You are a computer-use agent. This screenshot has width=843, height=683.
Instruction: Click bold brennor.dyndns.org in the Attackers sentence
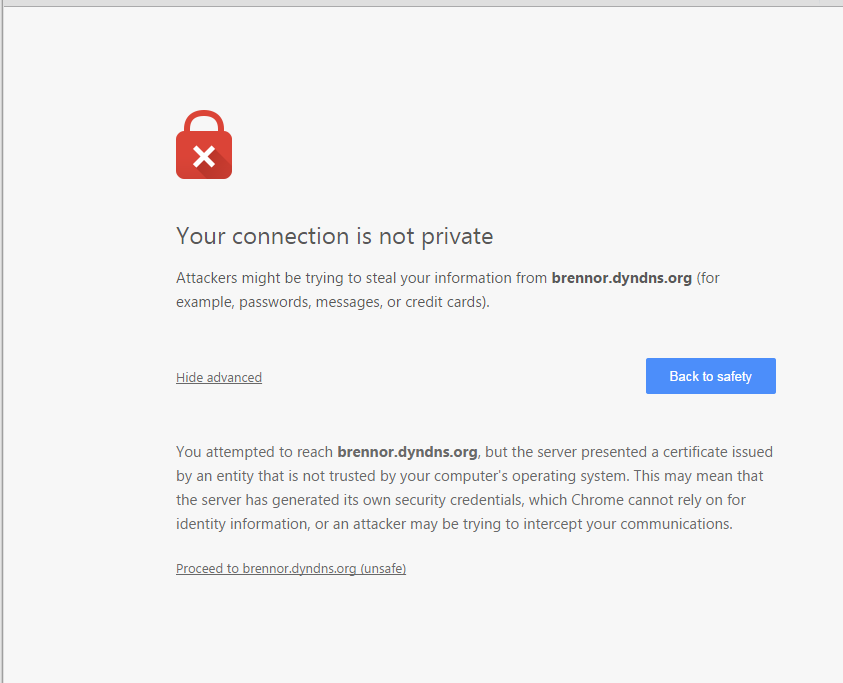(621, 278)
